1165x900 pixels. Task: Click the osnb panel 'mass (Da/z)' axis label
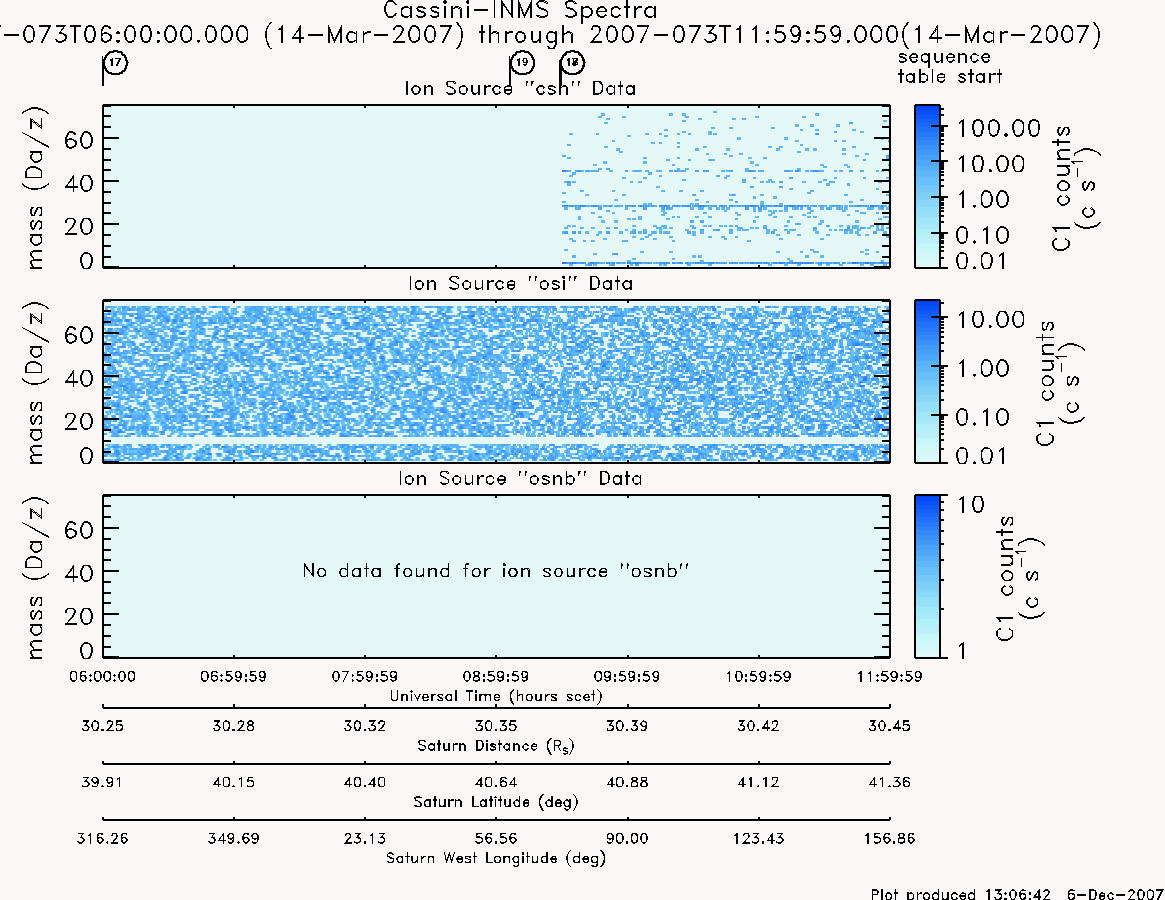(x=34, y=577)
